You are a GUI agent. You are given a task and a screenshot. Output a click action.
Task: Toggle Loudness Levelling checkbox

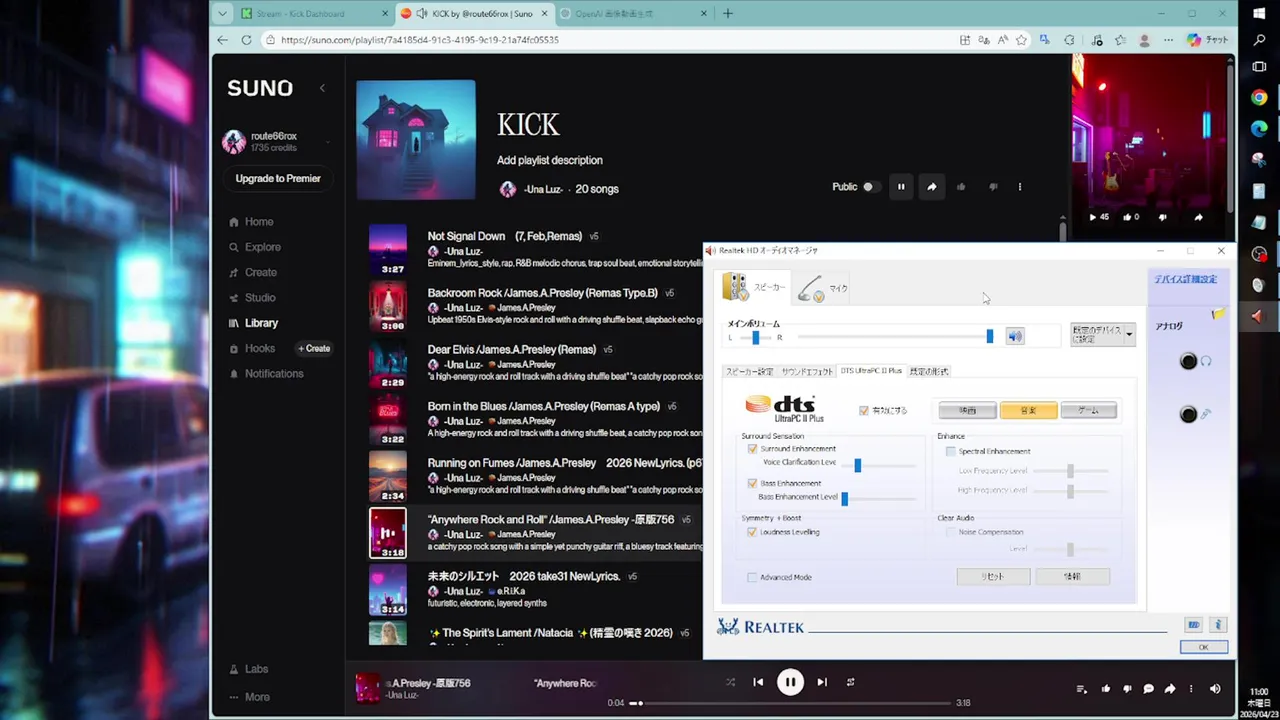point(752,532)
